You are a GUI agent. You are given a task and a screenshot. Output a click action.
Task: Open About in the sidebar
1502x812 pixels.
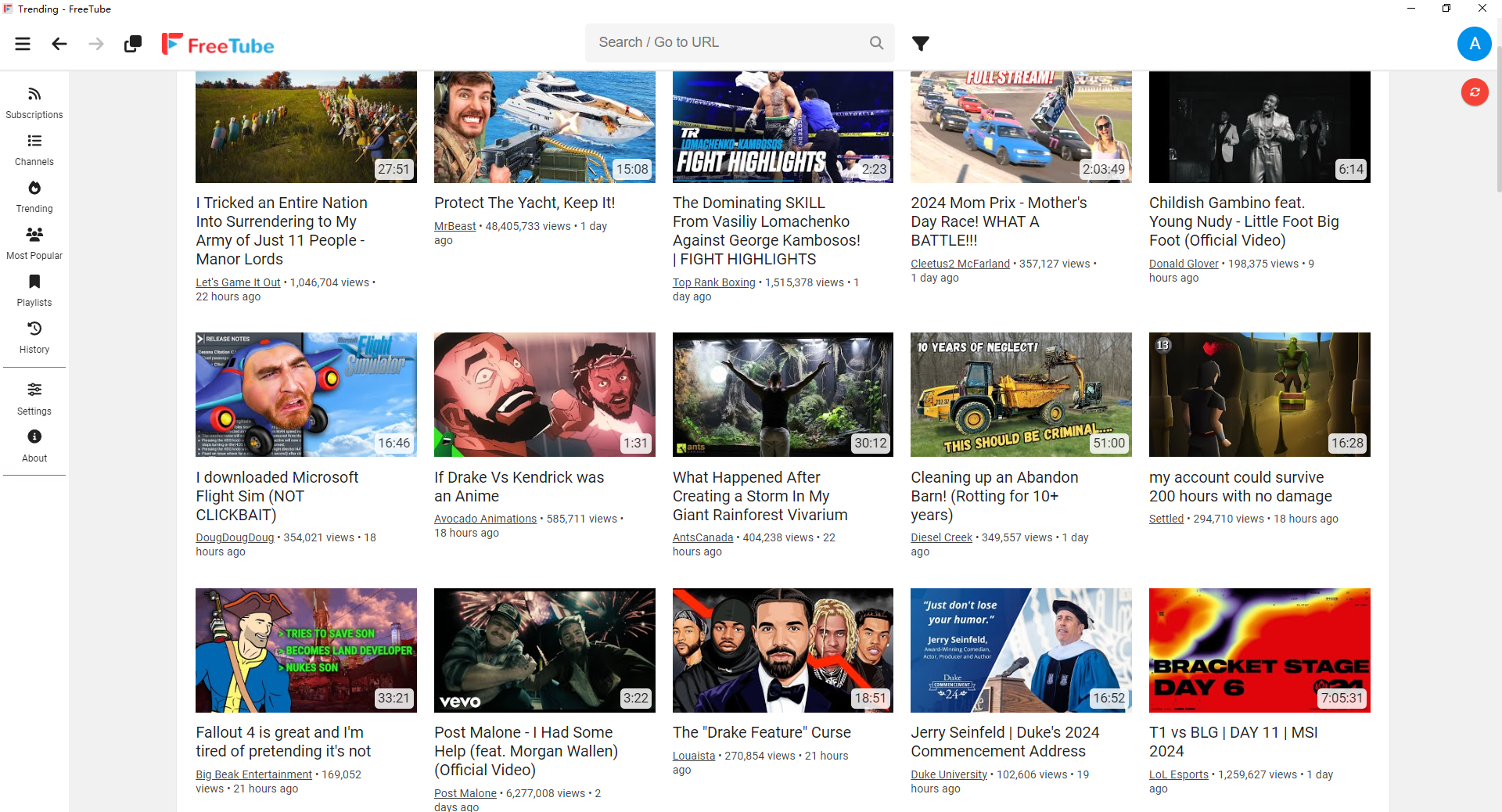(34, 446)
